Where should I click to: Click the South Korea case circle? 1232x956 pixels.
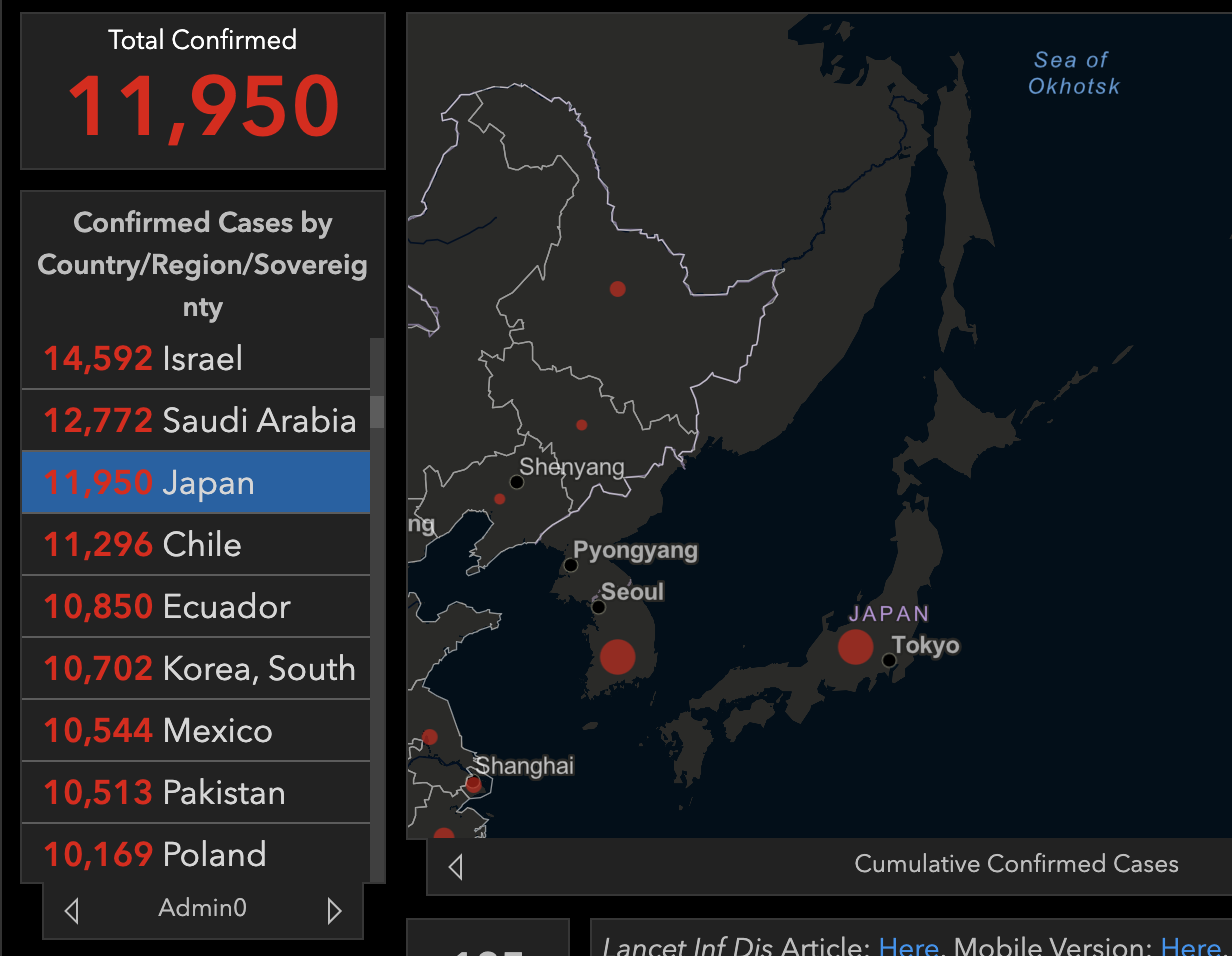tap(617, 657)
